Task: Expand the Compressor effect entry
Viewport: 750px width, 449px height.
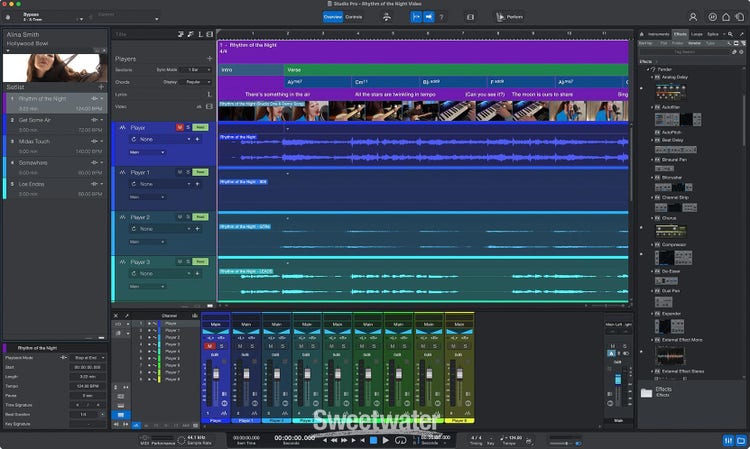Action: coord(652,244)
